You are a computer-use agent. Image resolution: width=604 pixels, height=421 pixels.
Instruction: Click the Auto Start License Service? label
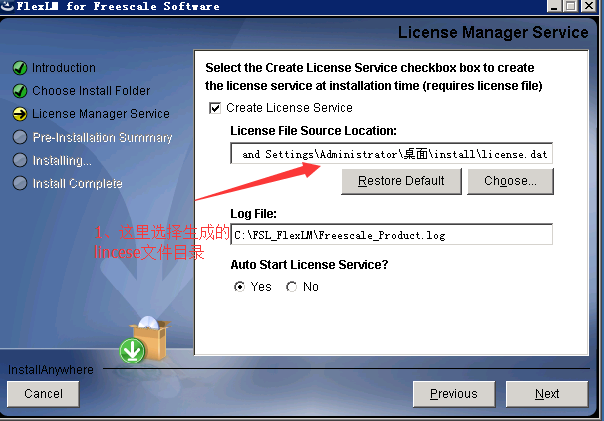pyautogui.click(x=309, y=265)
